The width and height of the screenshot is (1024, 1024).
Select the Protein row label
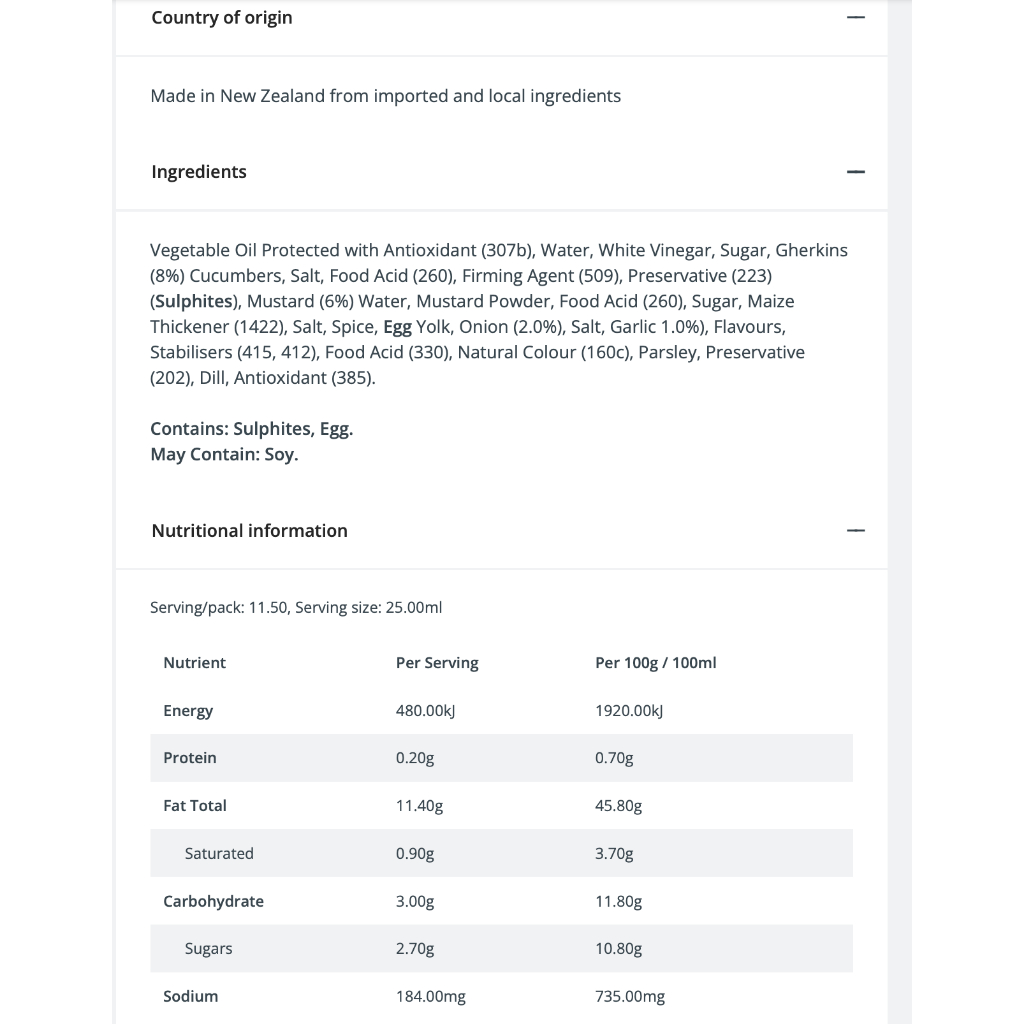(190, 758)
